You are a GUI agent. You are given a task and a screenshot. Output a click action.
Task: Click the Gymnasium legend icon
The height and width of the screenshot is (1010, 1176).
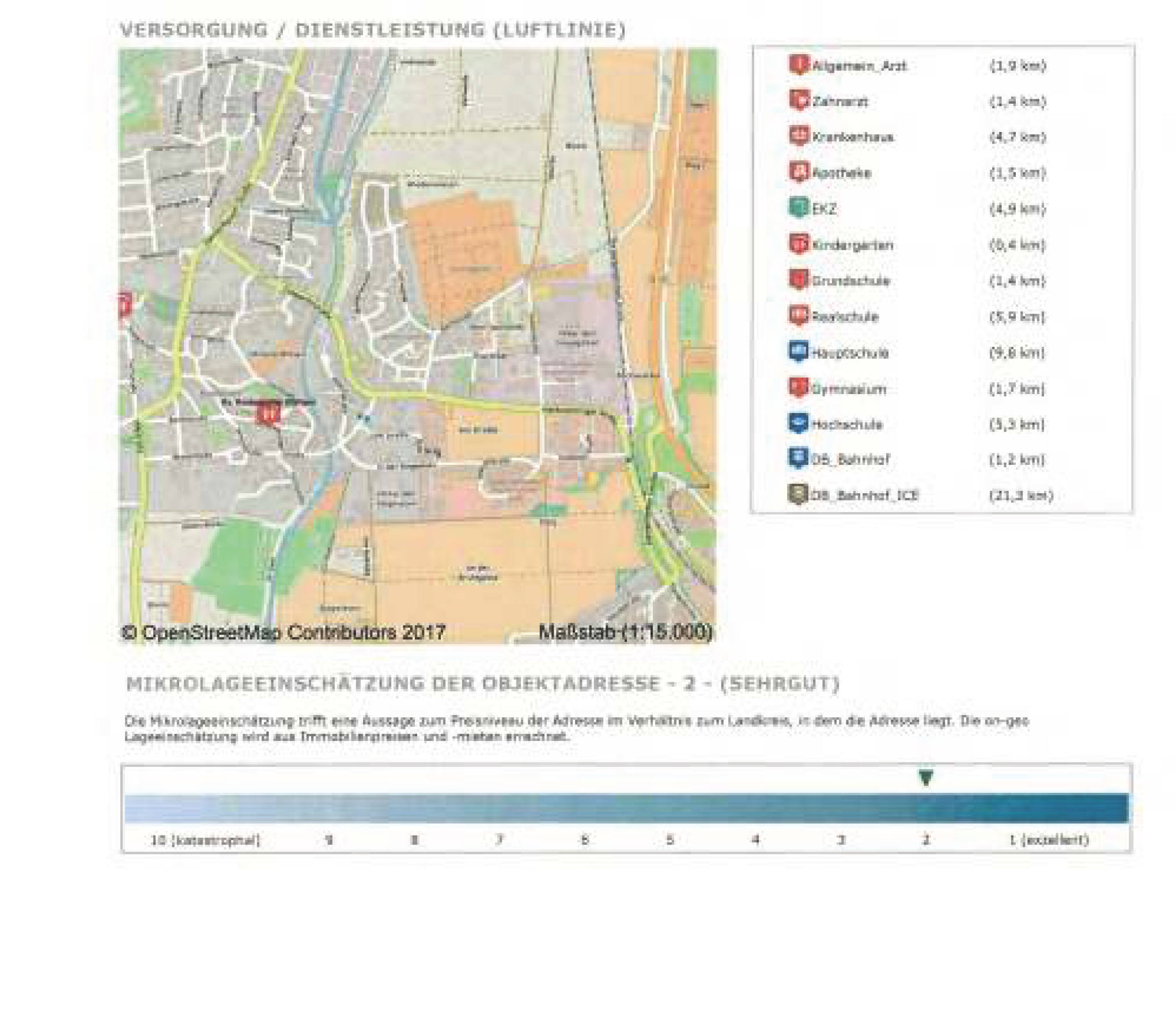point(798,388)
